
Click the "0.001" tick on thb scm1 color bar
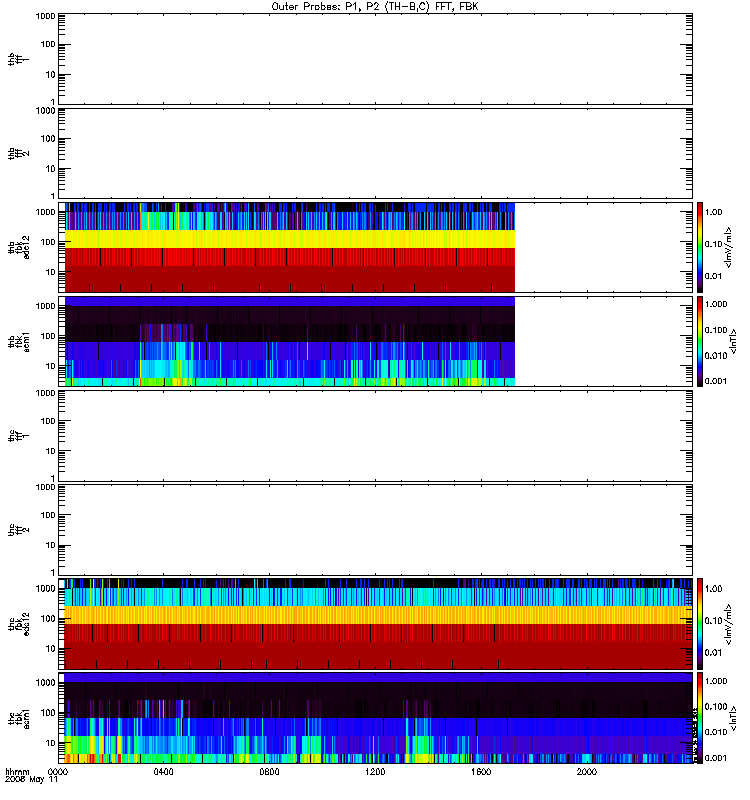716,381
